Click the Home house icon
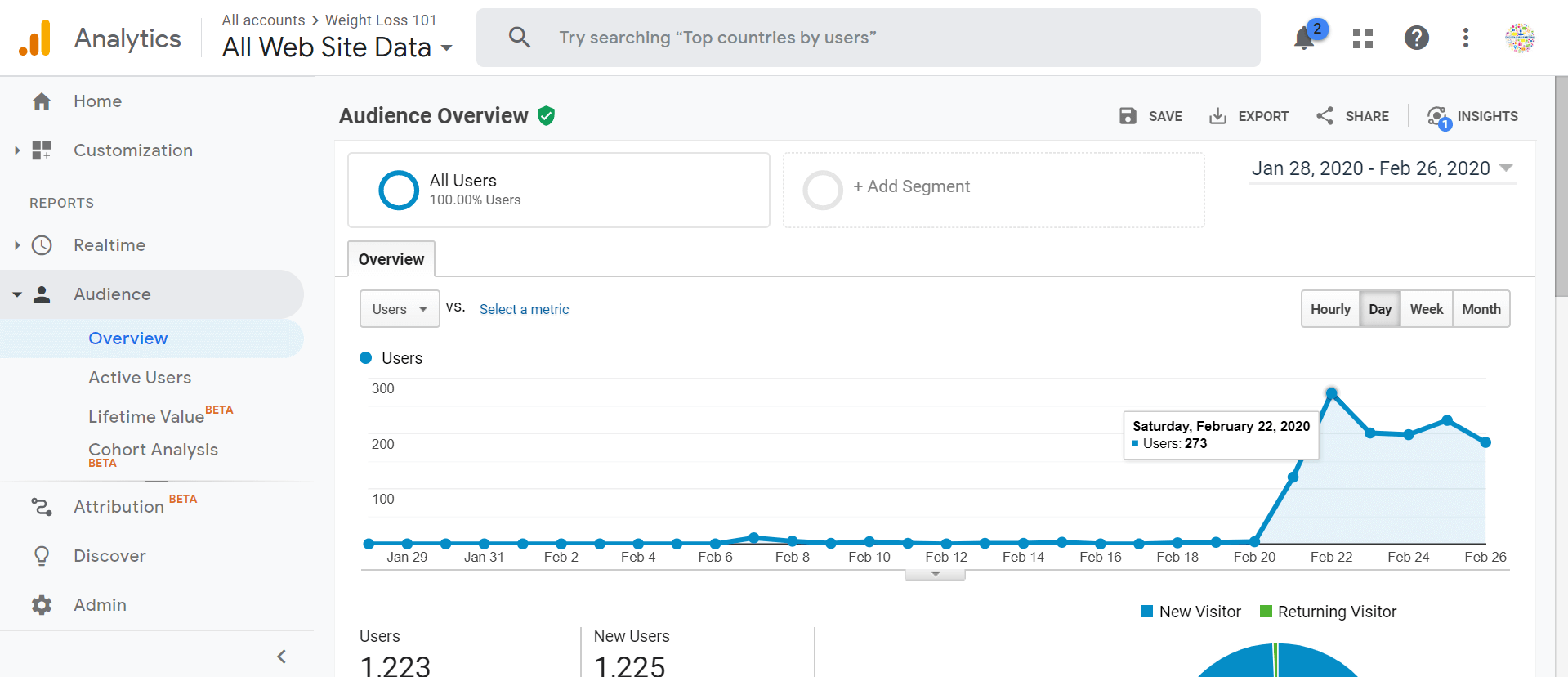 (x=42, y=101)
